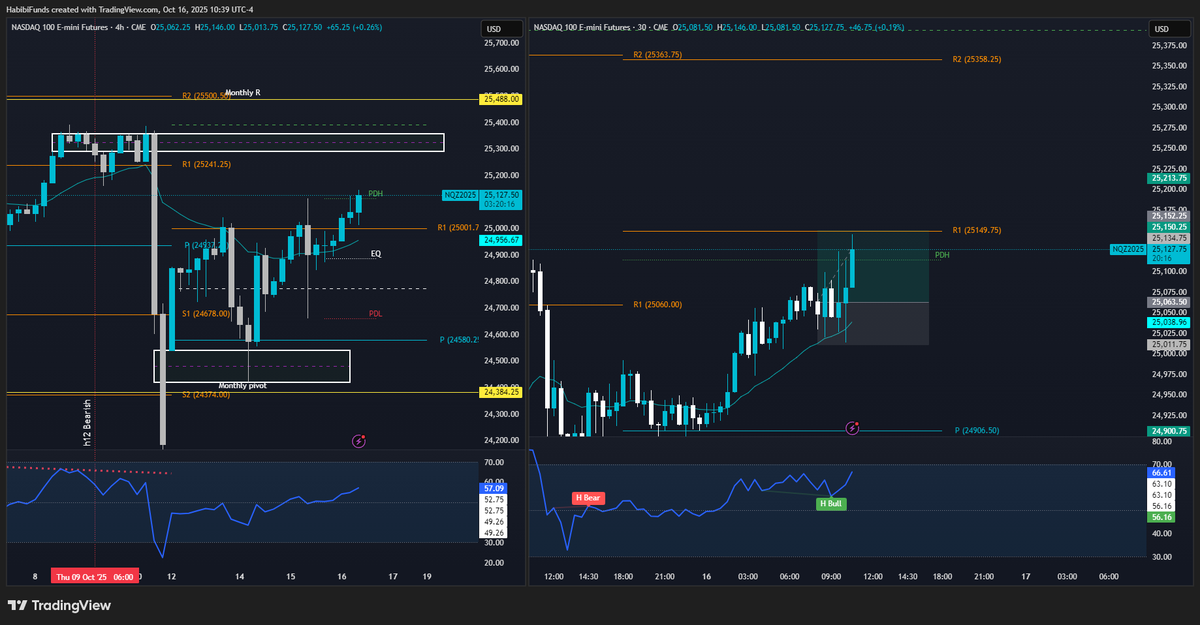The image size is (1200, 625).
Task: Click the yellow 25,488.00 price label
Action: pos(500,99)
